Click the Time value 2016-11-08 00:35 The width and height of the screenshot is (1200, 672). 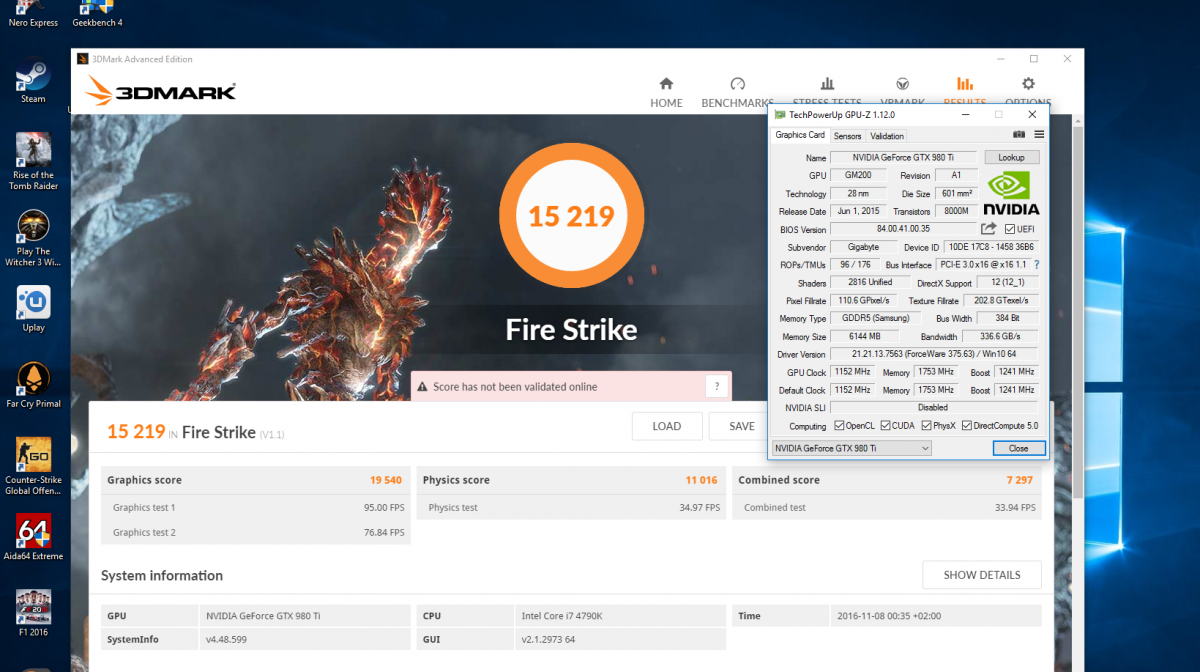pyautogui.click(x=888, y=616)
